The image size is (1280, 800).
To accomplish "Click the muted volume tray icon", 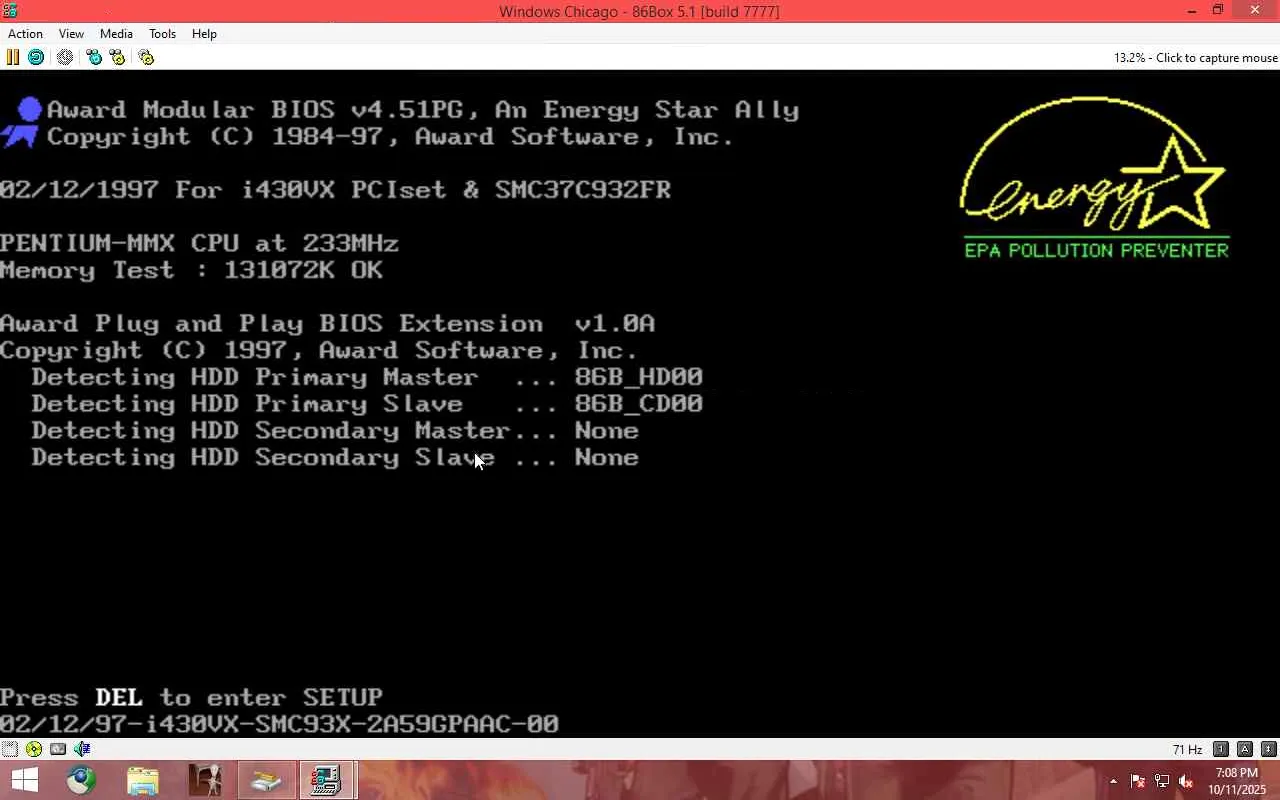I will tap(1186, 781).
